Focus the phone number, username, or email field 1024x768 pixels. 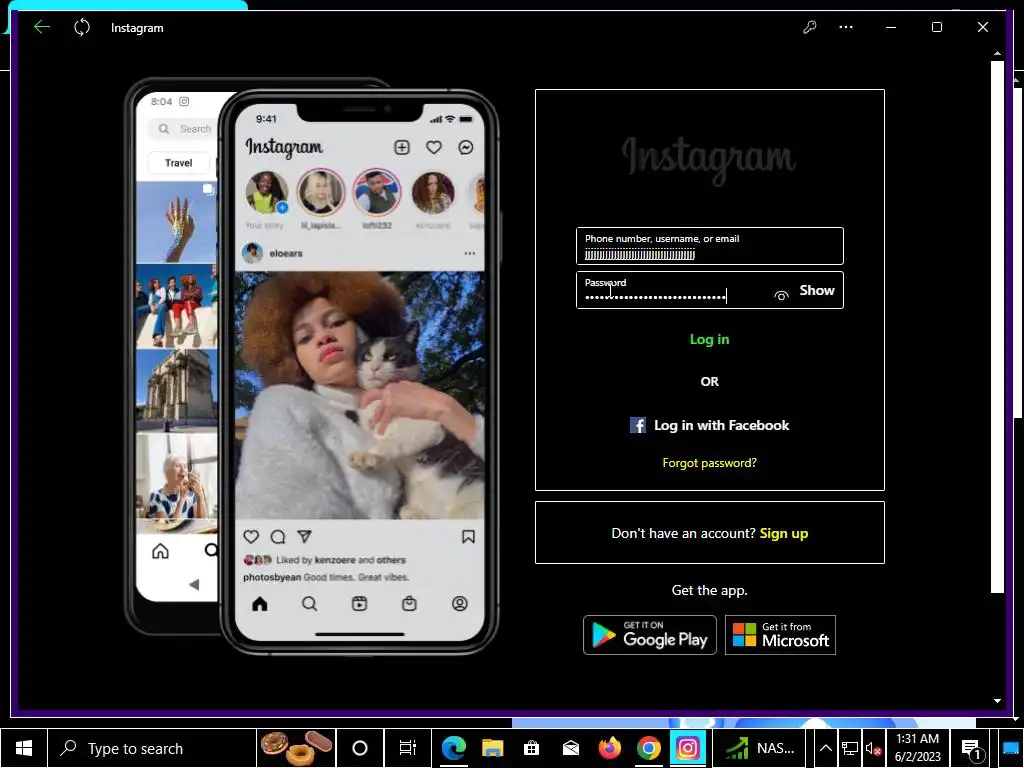coord(710,246)
